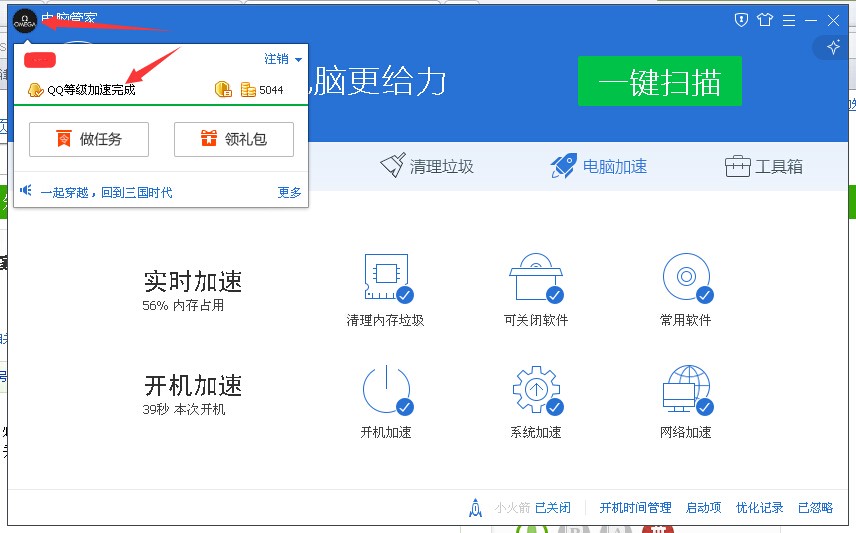Select the 网络加速 globe icon
856x533 pixels.
coord(688,390)
